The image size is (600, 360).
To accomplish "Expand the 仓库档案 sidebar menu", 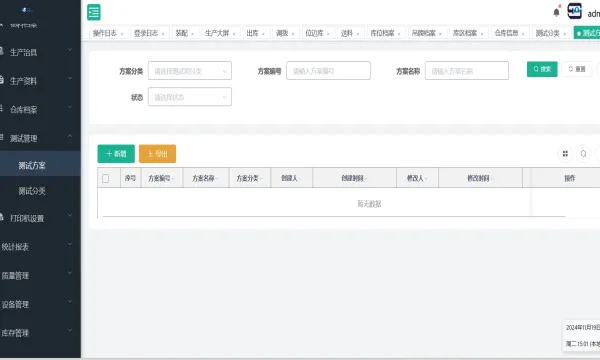I will point(40,110).
